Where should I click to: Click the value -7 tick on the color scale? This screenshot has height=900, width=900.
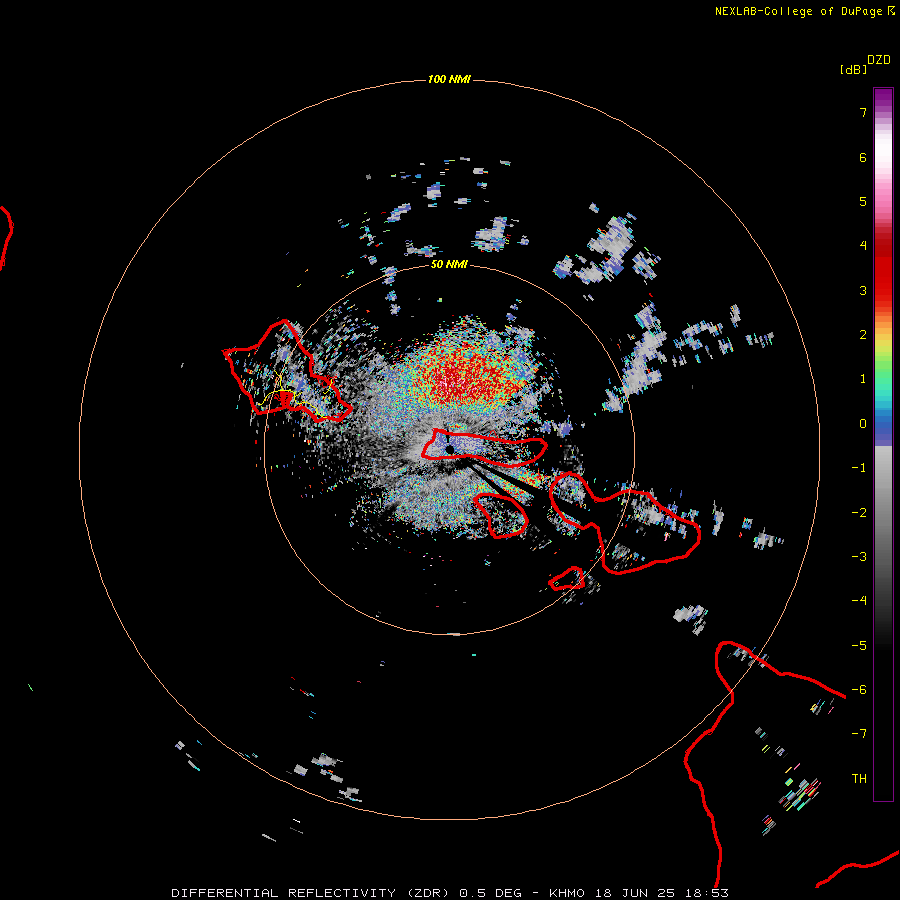[x=859, y=734]
